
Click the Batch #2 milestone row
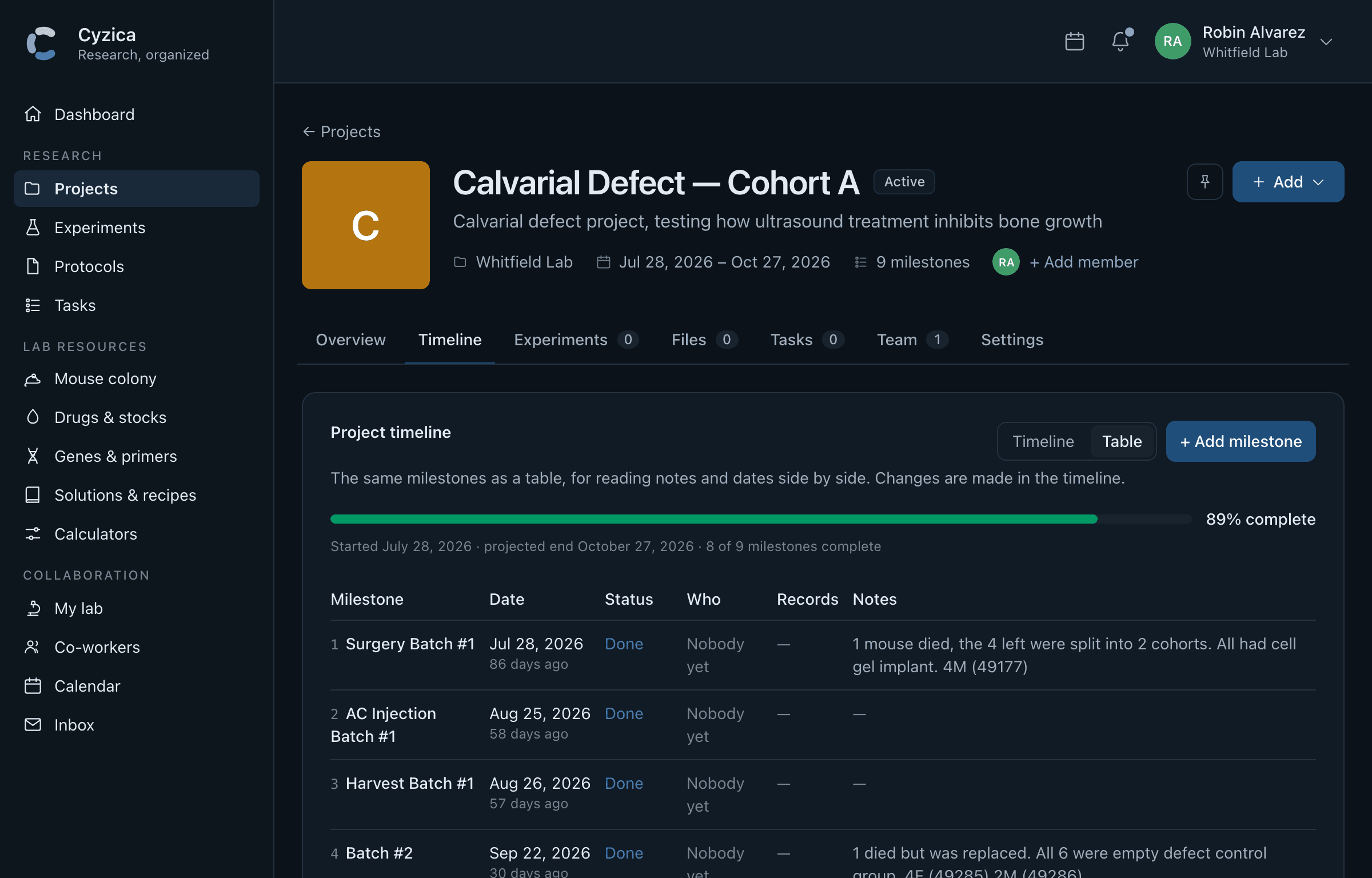point(823,855)
